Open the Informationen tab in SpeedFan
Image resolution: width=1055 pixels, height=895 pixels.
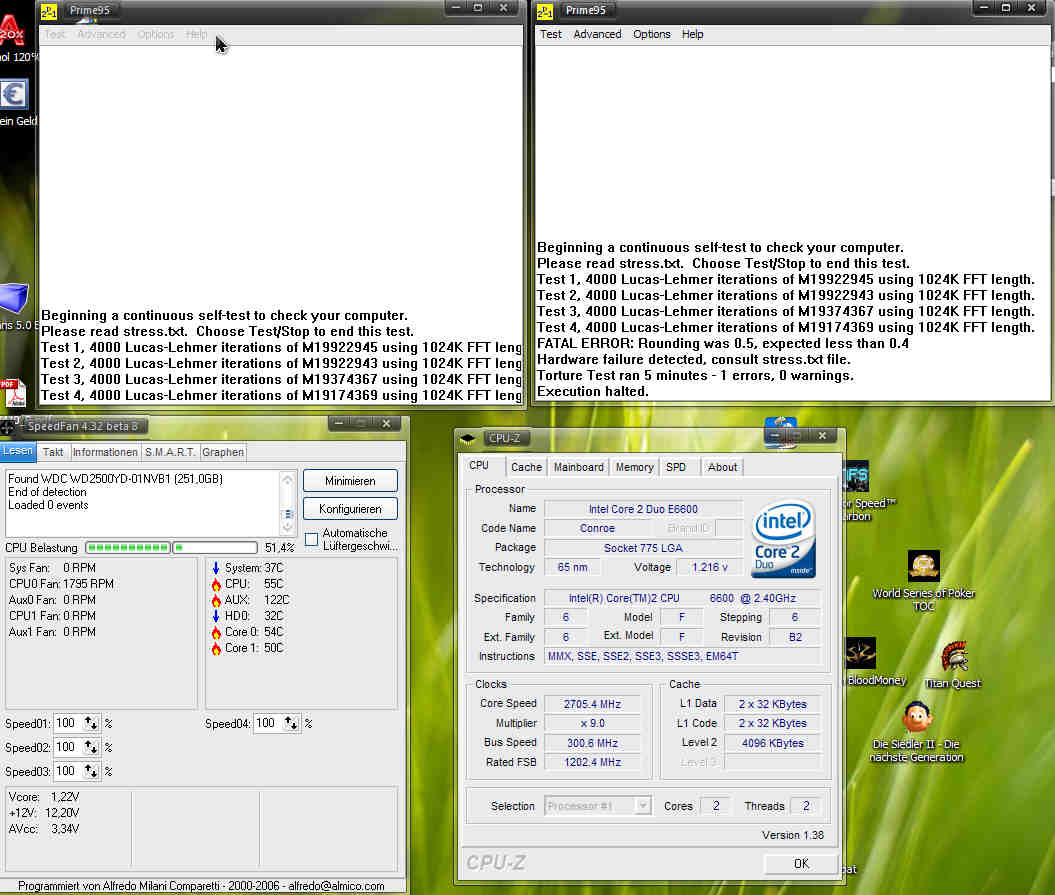105,452
